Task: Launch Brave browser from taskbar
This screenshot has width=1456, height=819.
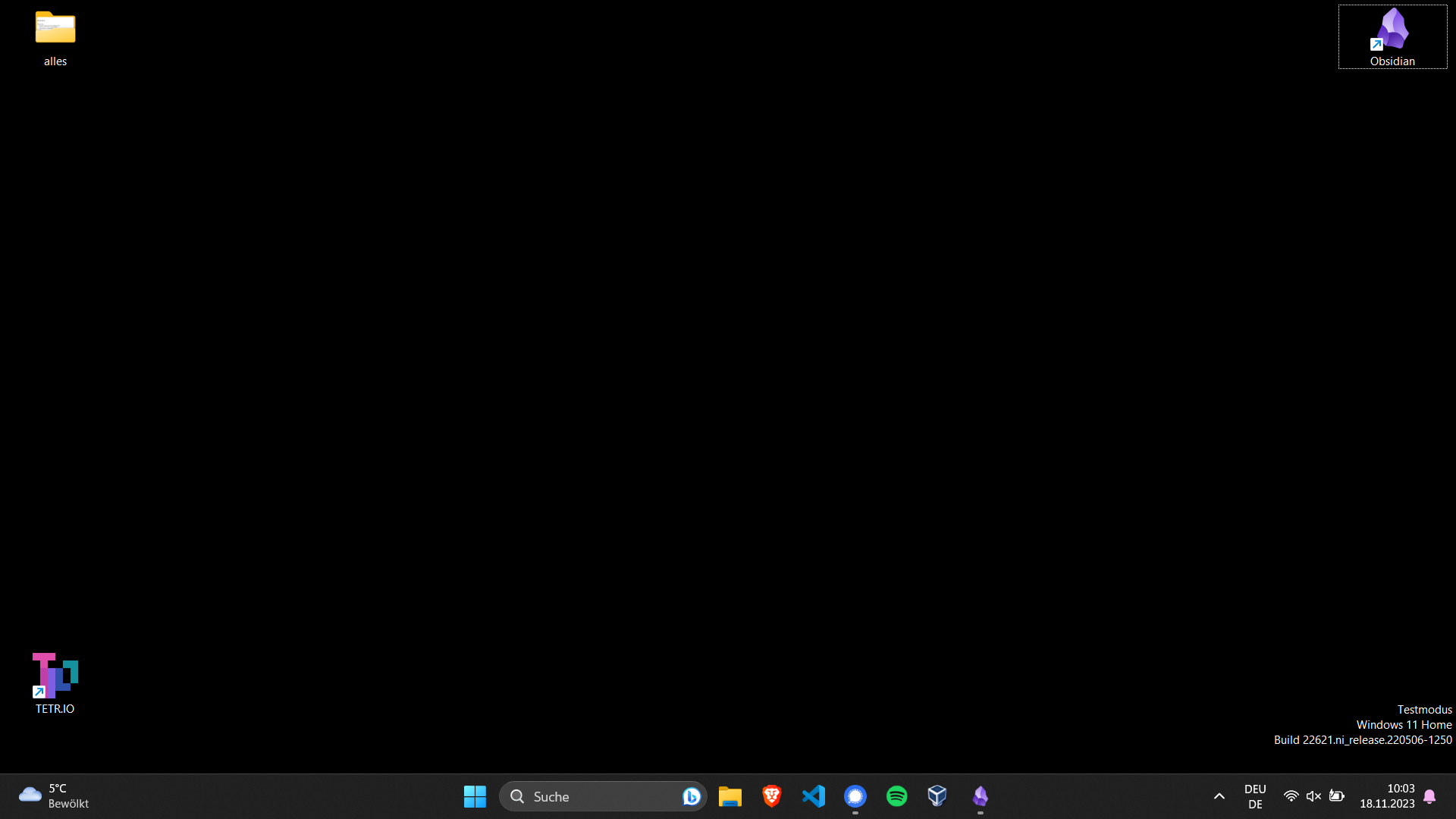Action: point(772,796)
